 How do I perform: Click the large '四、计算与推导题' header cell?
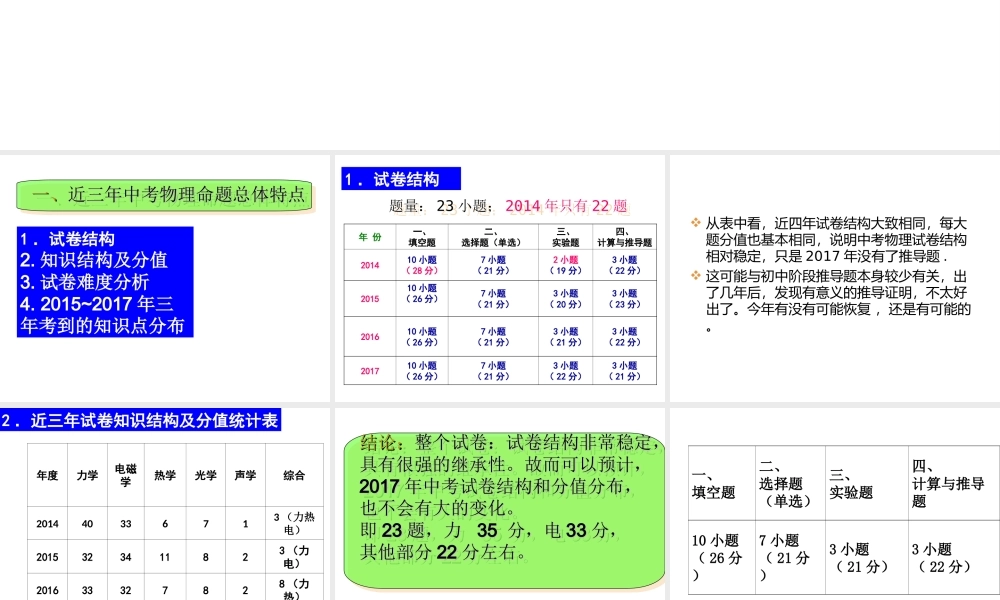pos(954,483)
